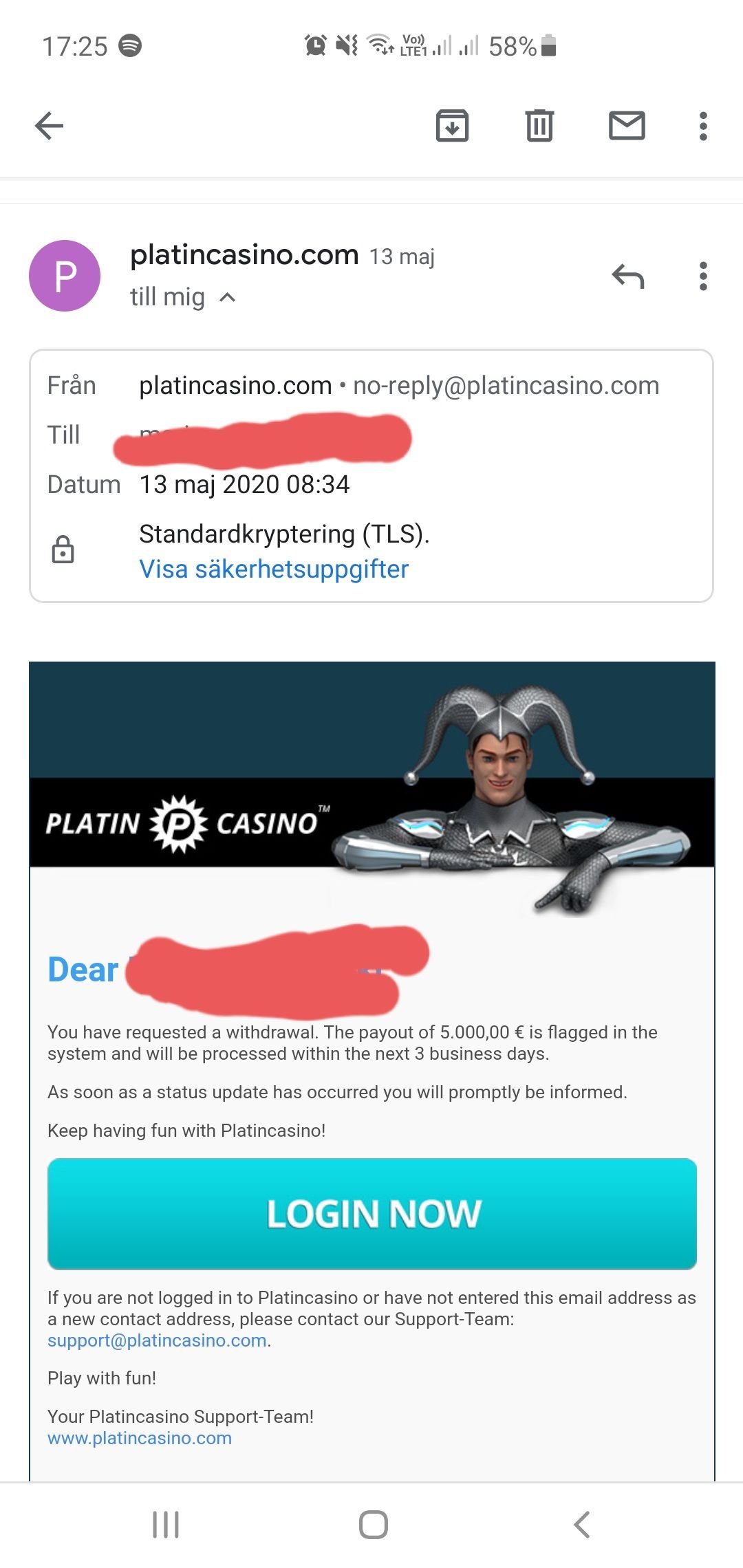Tap the no-reply@platincasino.com sender address
The height and width of the screenshot is (1568, 743).
point(506,386)
